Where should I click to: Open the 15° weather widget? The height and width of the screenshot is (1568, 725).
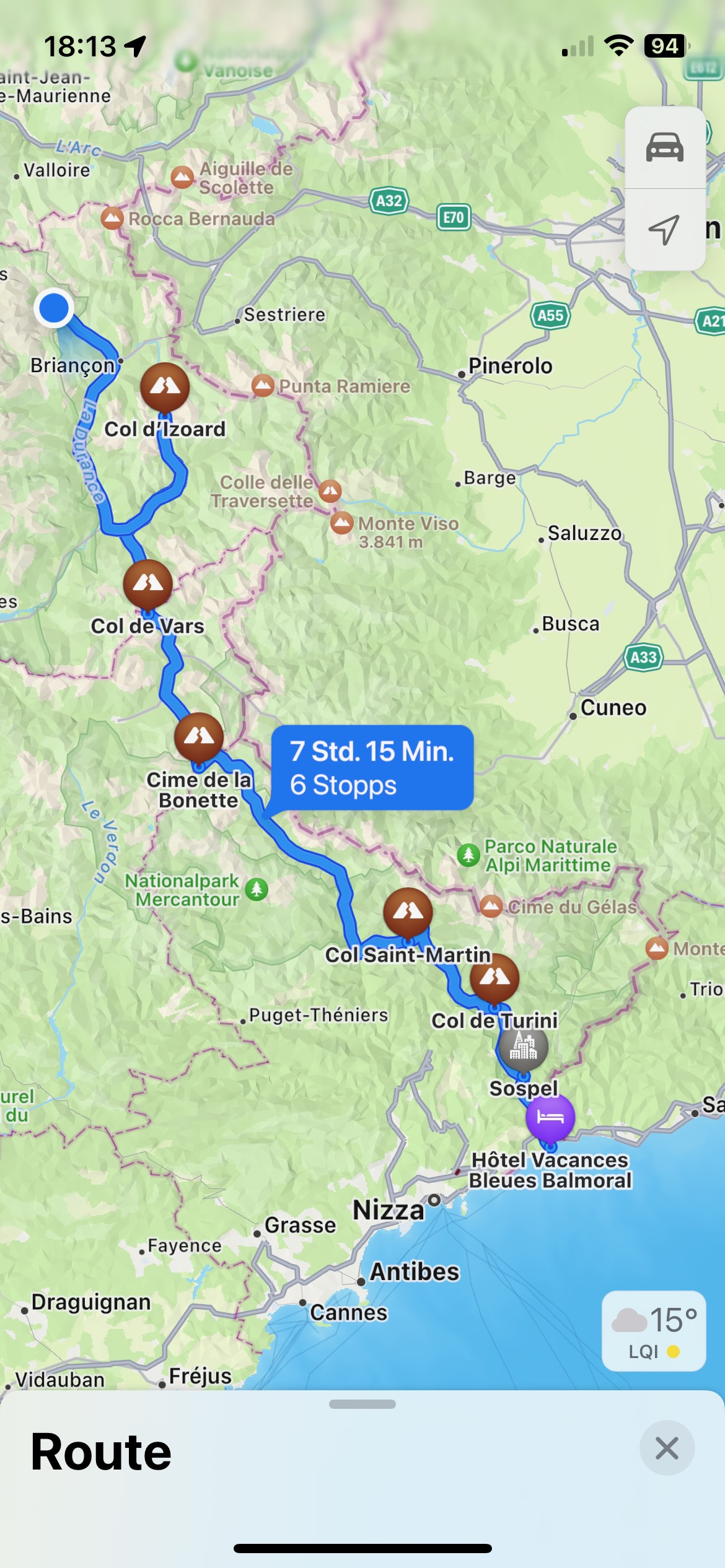[654, 1331]
